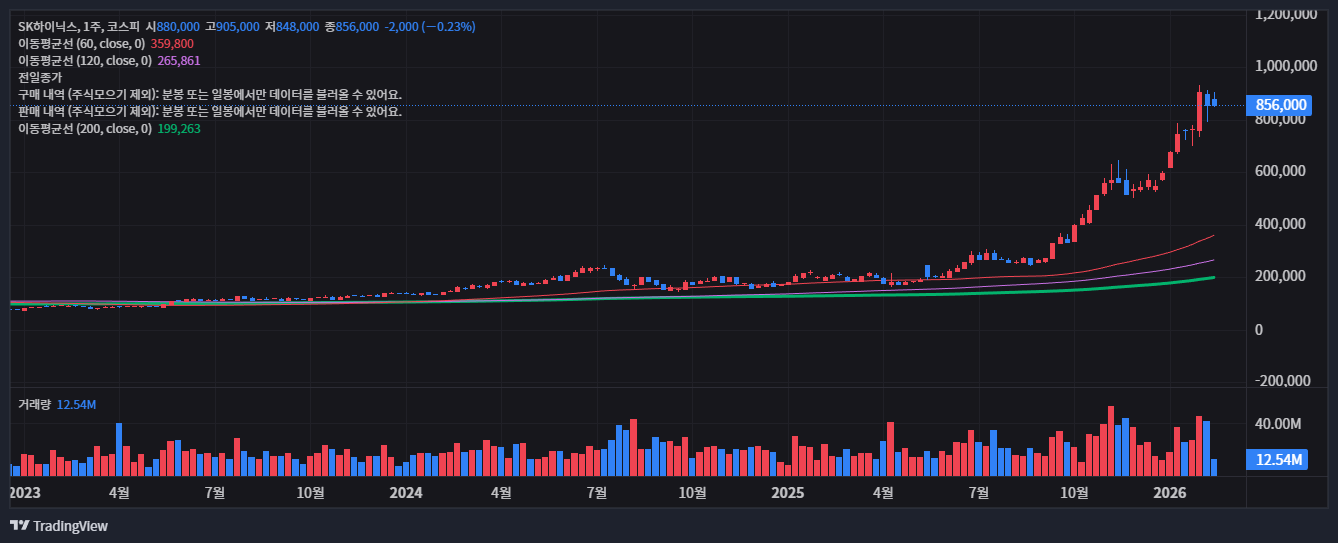Click the change value -2,000 (−0.23%)
This screenshot has width=1338, height=543.
coord(430,26)
